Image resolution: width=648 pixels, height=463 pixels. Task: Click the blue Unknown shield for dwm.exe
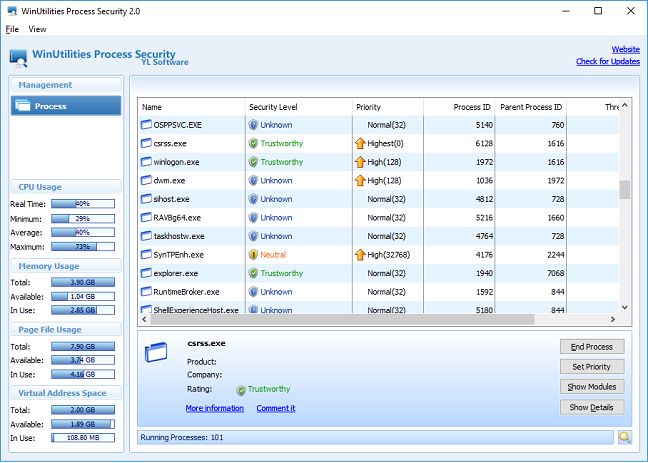[x=253, y=181]
